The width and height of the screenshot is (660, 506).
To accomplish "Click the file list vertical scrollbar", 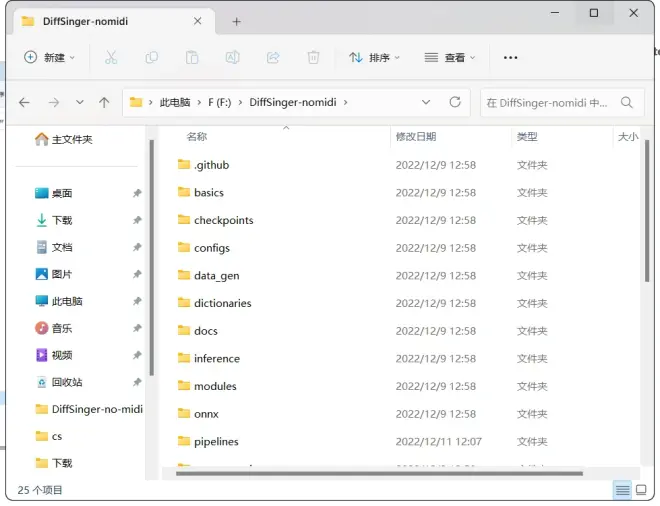I will pyautogui.click(x=647, y=211).
